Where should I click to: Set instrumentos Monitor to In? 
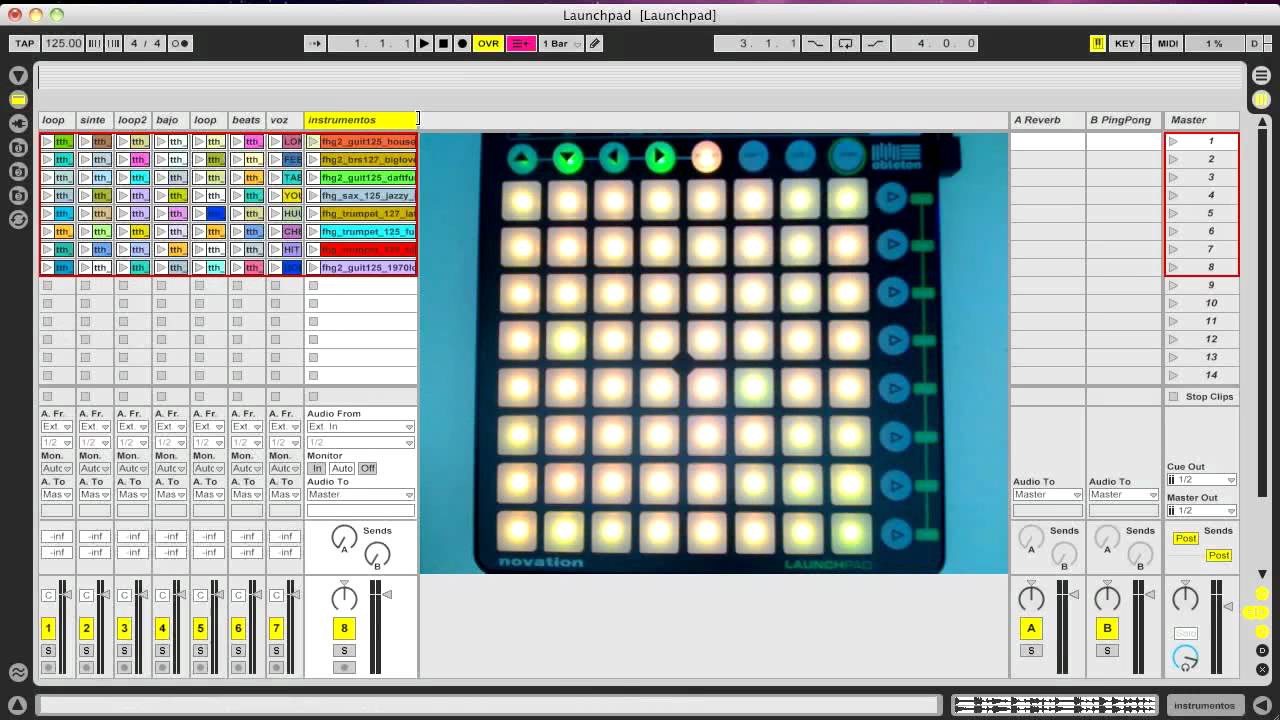click(317, 469)
